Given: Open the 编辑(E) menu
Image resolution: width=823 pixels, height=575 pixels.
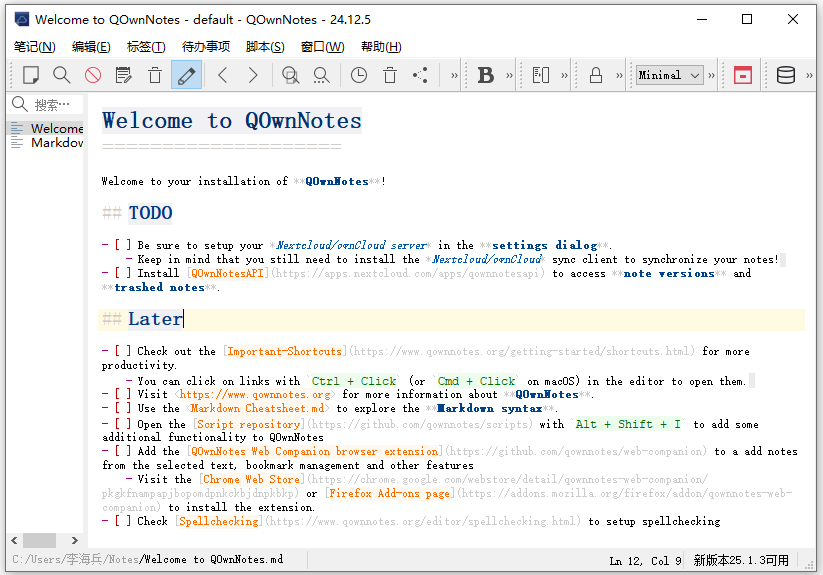Looking at the screenshot, I should click(91, 47).
